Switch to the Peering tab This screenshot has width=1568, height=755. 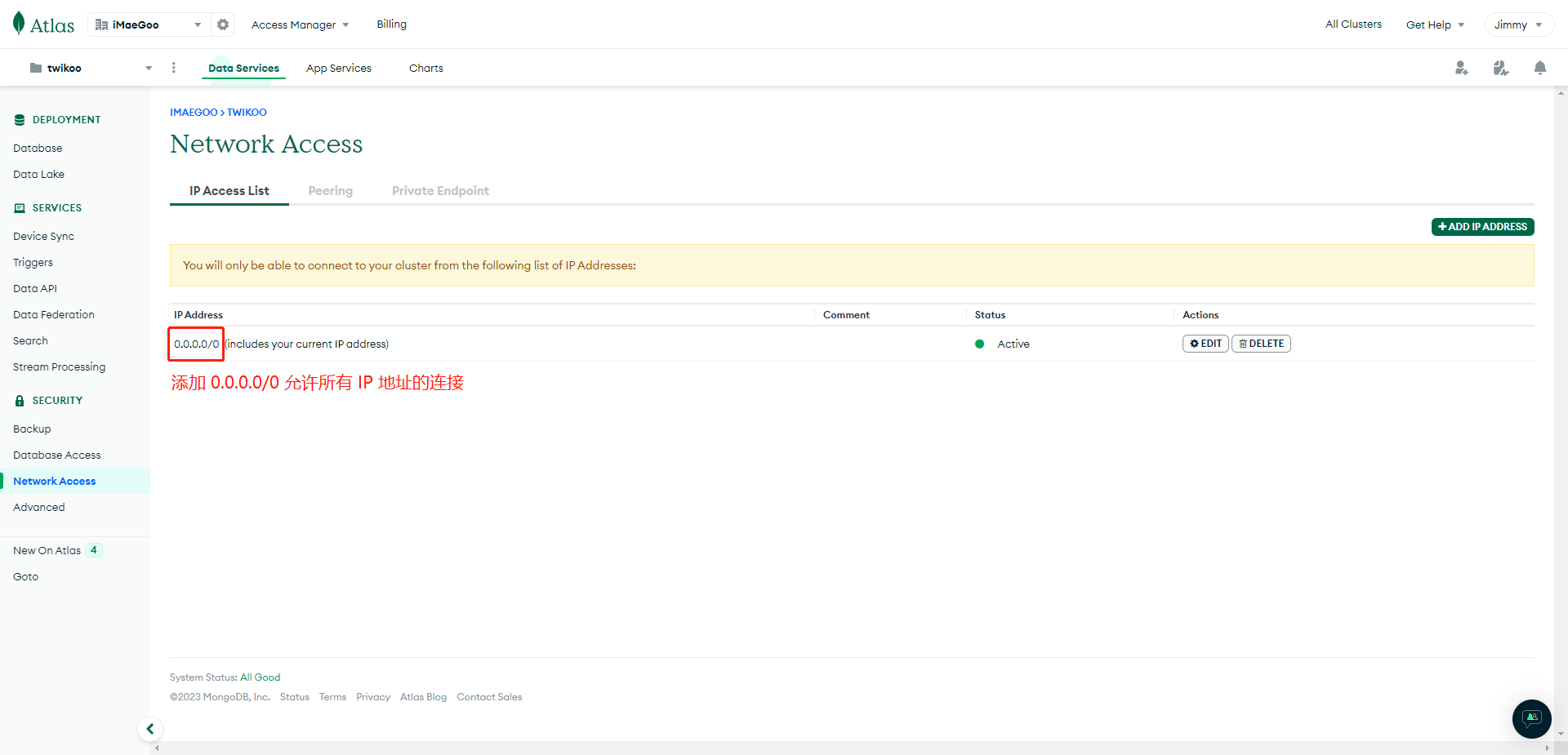(330, 191)
